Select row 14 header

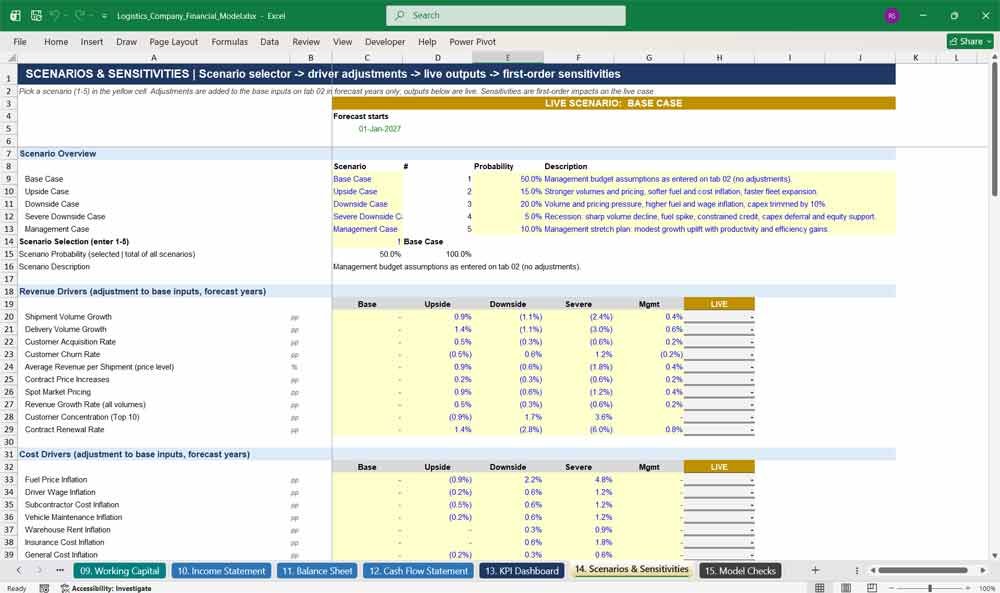[9, 242]
